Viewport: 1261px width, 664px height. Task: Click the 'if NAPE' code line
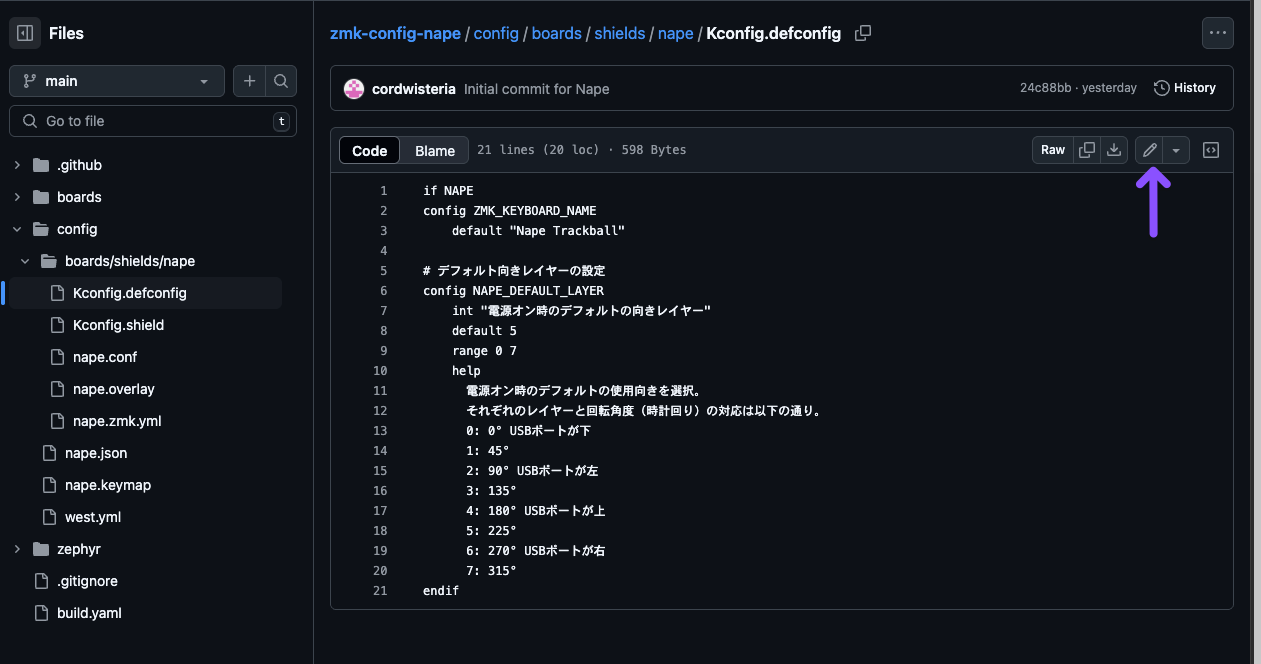point(448,191)
